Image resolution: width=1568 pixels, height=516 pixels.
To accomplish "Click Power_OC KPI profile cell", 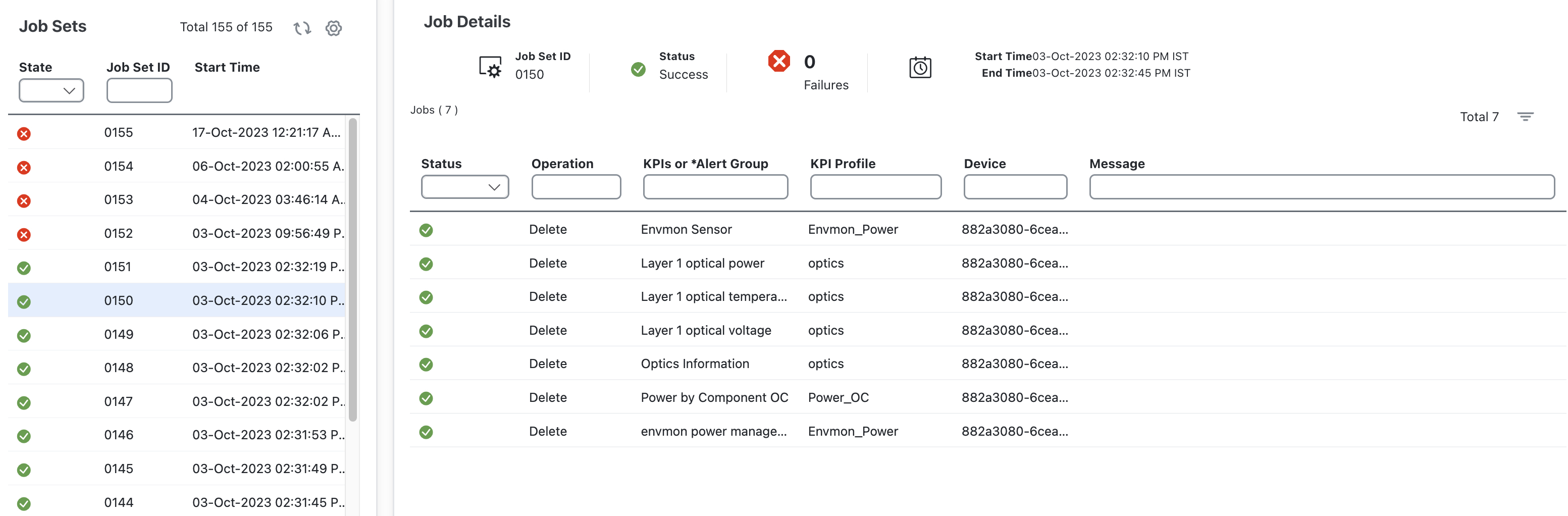I will pos(838,398).
